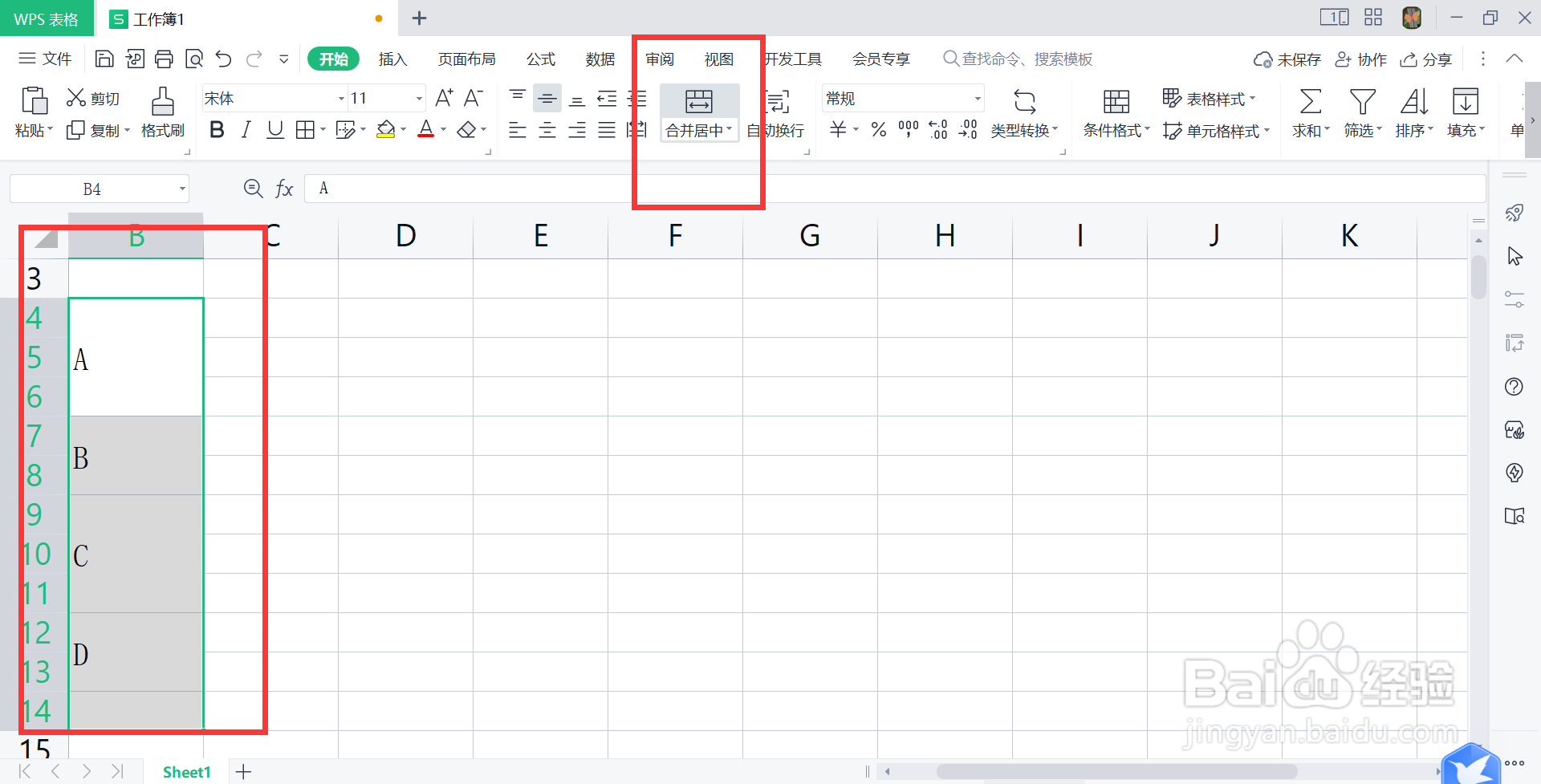1541x784 pixels.
Task: Switch to the 插入 tab
Action: (393, 59)
